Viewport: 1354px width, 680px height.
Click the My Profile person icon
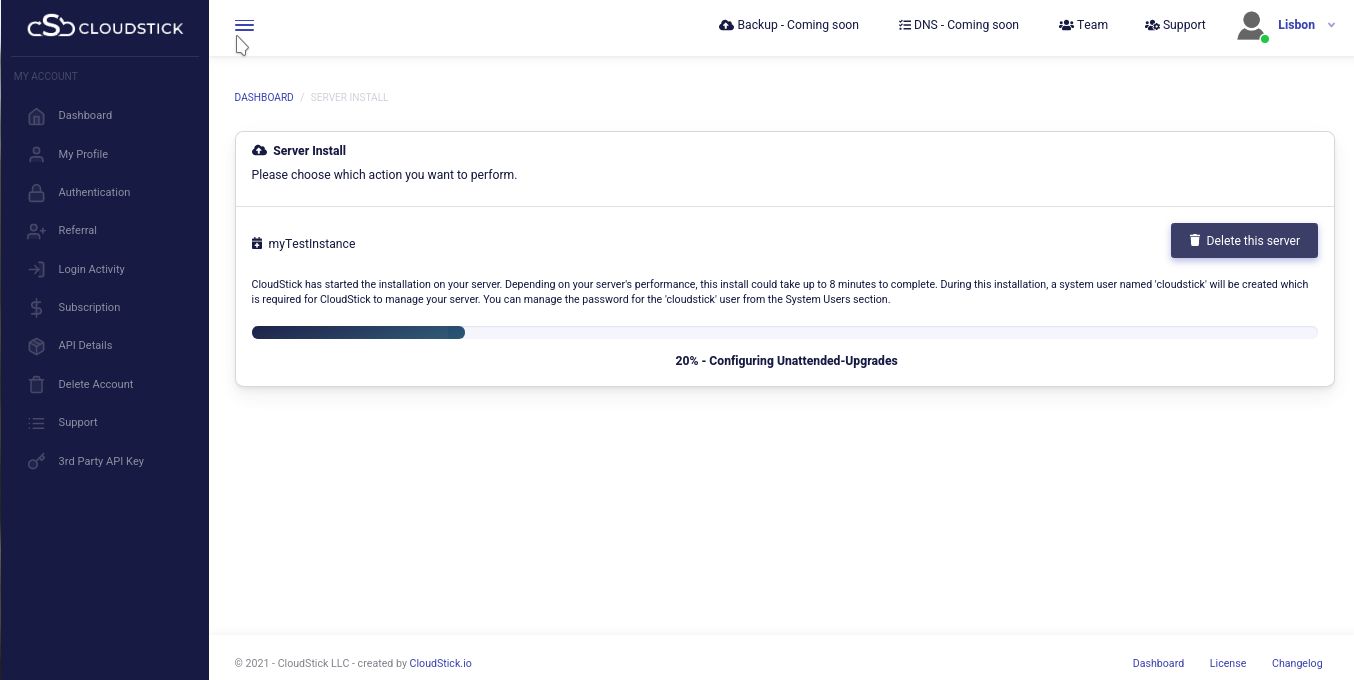37,154
